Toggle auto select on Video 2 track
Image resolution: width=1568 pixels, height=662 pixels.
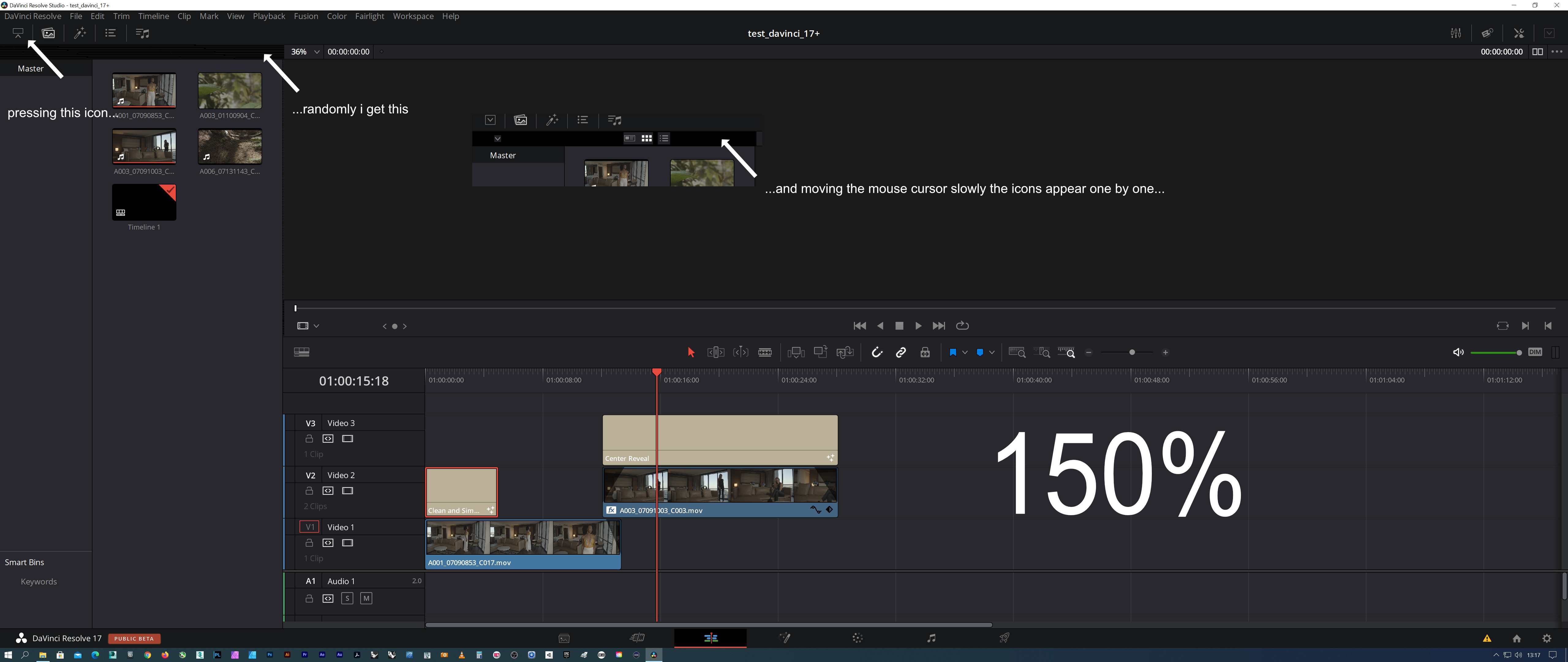click(x=328, y=491)
